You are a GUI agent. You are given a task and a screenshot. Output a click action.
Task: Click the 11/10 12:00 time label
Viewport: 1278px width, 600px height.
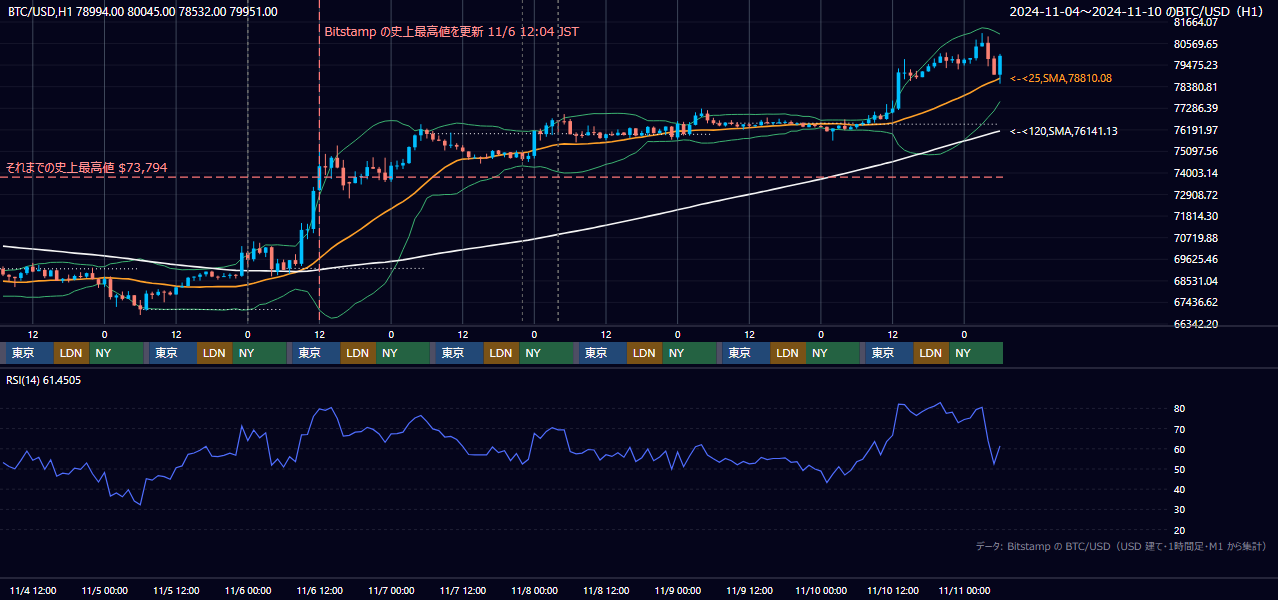tap(892, 590)
